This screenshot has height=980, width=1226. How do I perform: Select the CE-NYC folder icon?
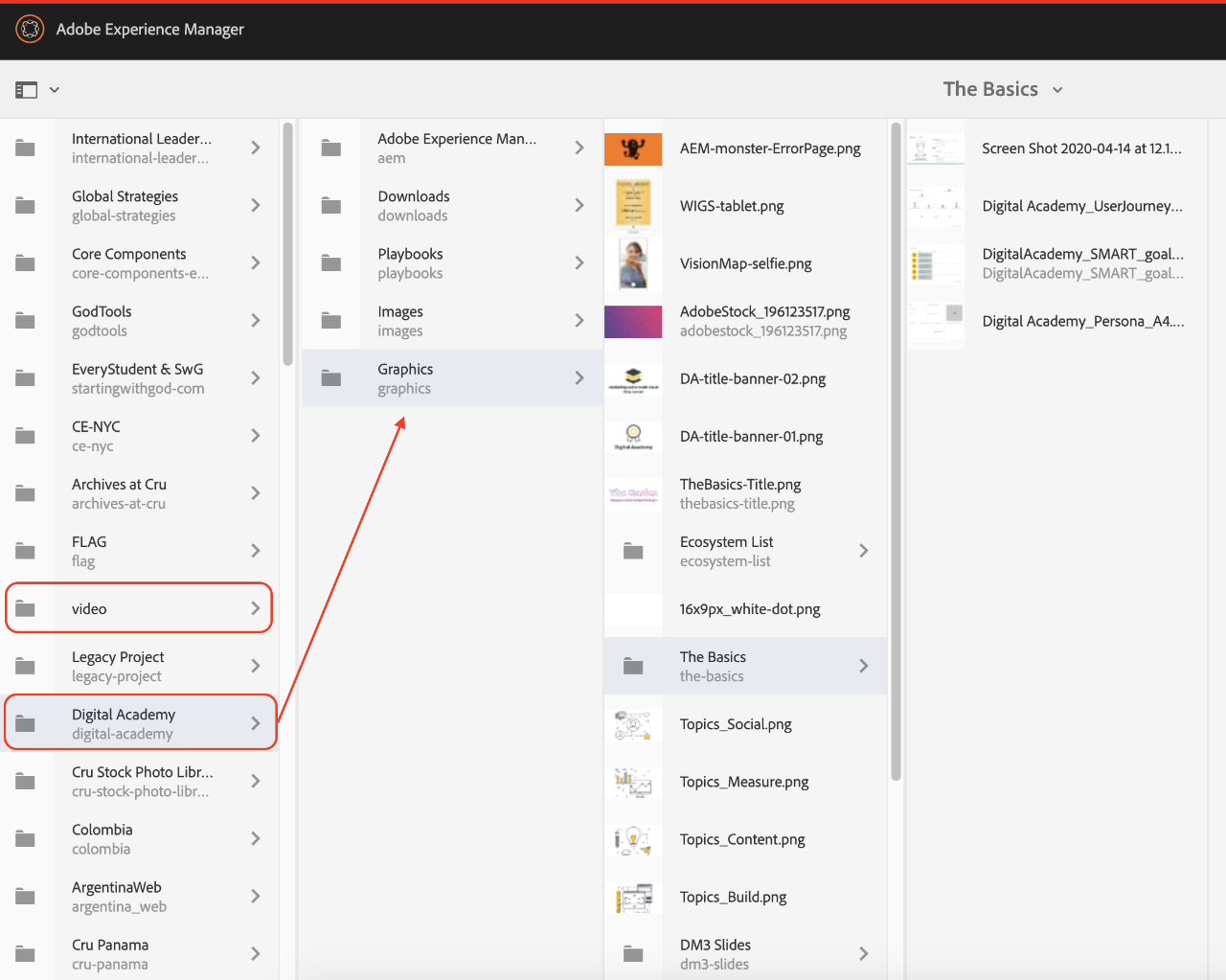26,436
